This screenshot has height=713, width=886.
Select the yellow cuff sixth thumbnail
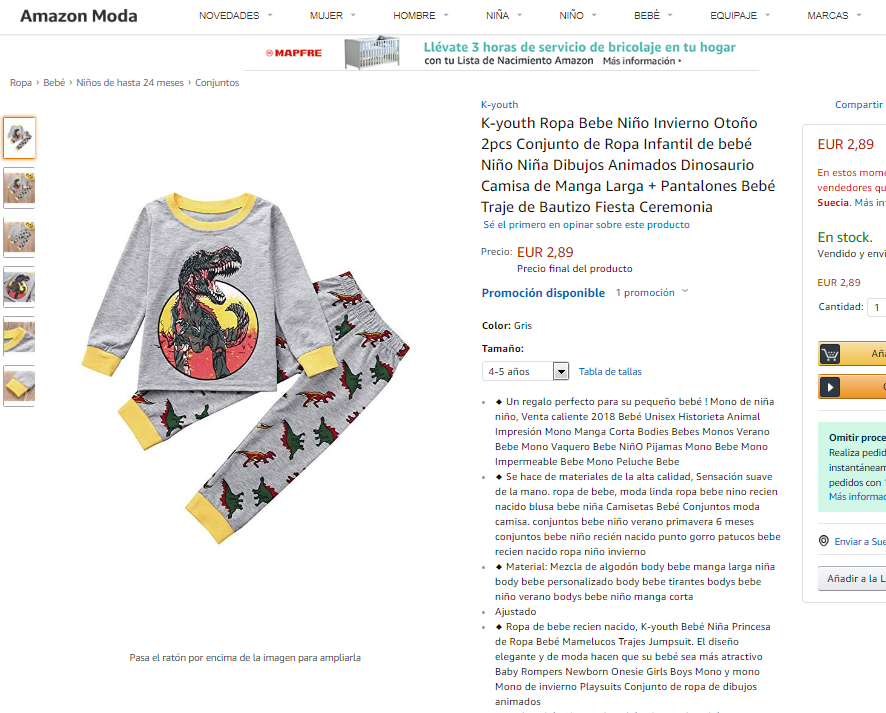(x=19, y=386)
